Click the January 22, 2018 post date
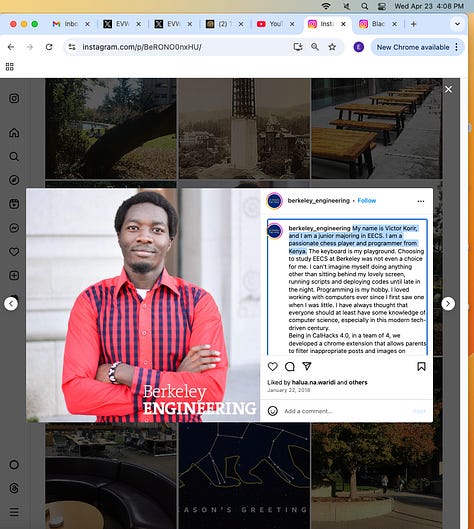The image size is (474, 529). [288, 390]
